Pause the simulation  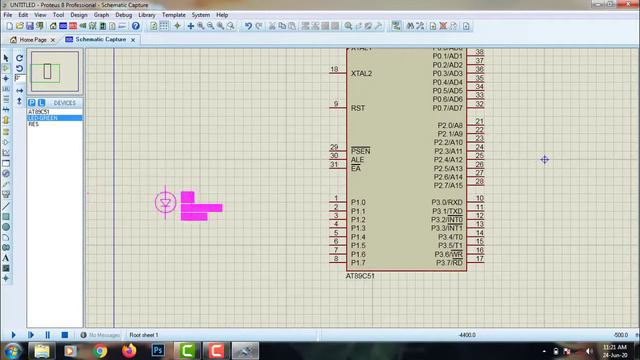point(48,335)
